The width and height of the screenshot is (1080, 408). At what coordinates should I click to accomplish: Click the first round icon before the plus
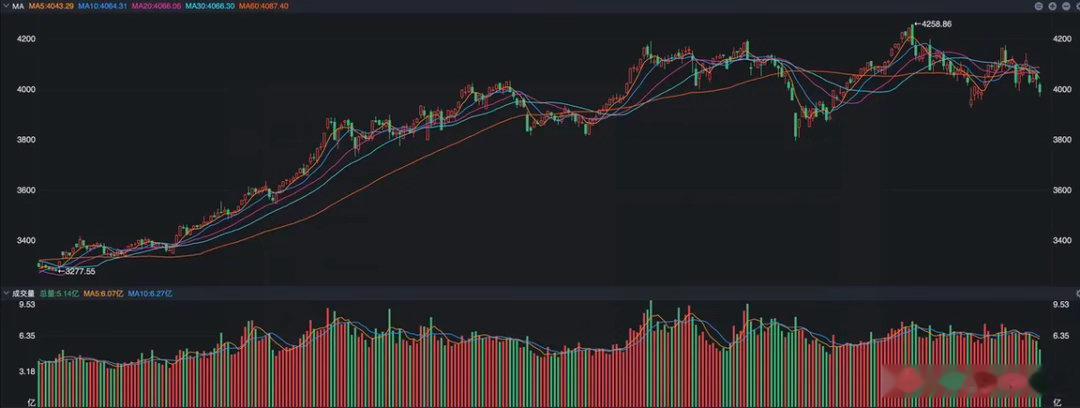(x=1039, y=6)
